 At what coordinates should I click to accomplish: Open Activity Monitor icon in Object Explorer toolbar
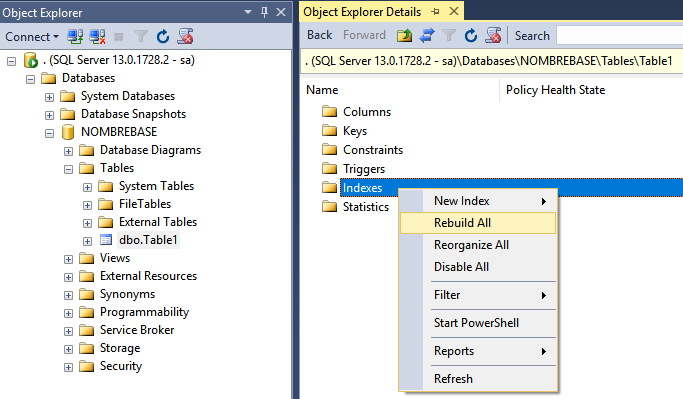[185, 37]
